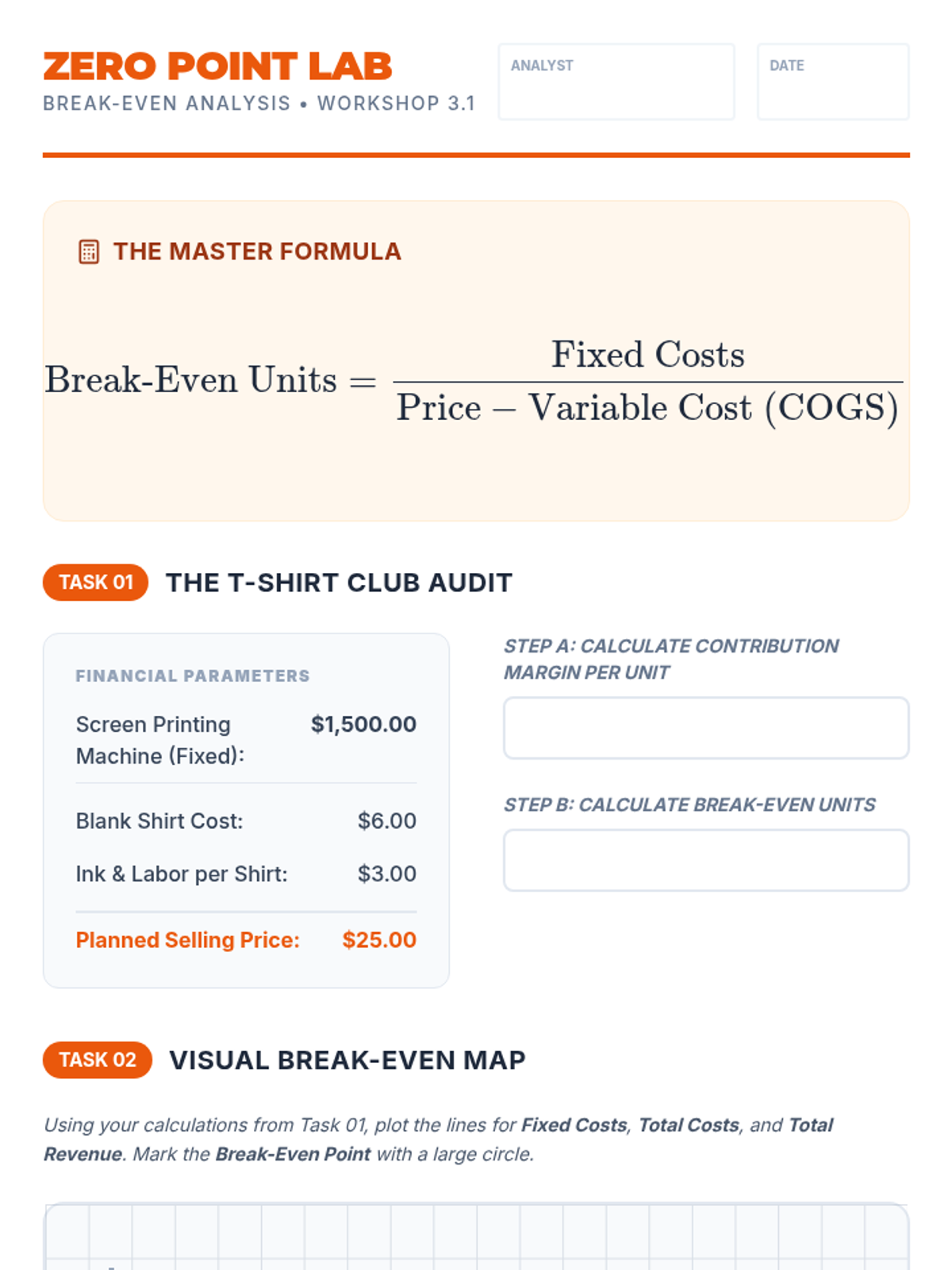Click the $1,500.00 machine cost value
This screenshot has height=1270, width=952.
(363, 724)
